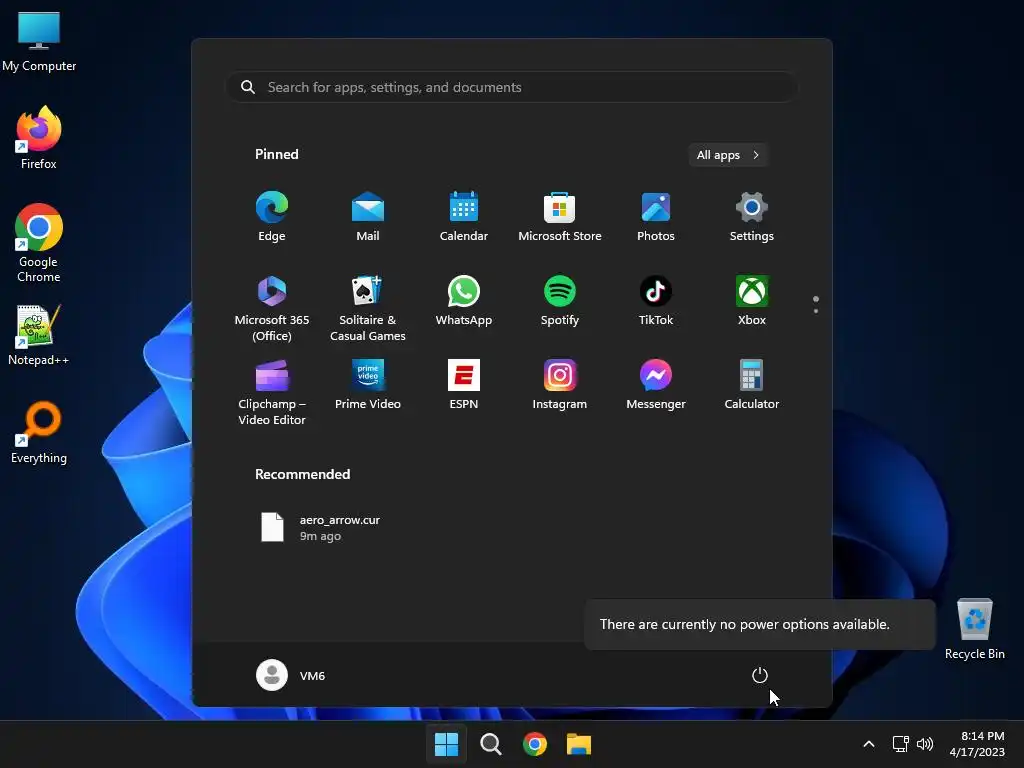Open Chrome from the taskbar
Viewport: 1024px width, 768px height.
pyautogui.click(x=535, y=744)
